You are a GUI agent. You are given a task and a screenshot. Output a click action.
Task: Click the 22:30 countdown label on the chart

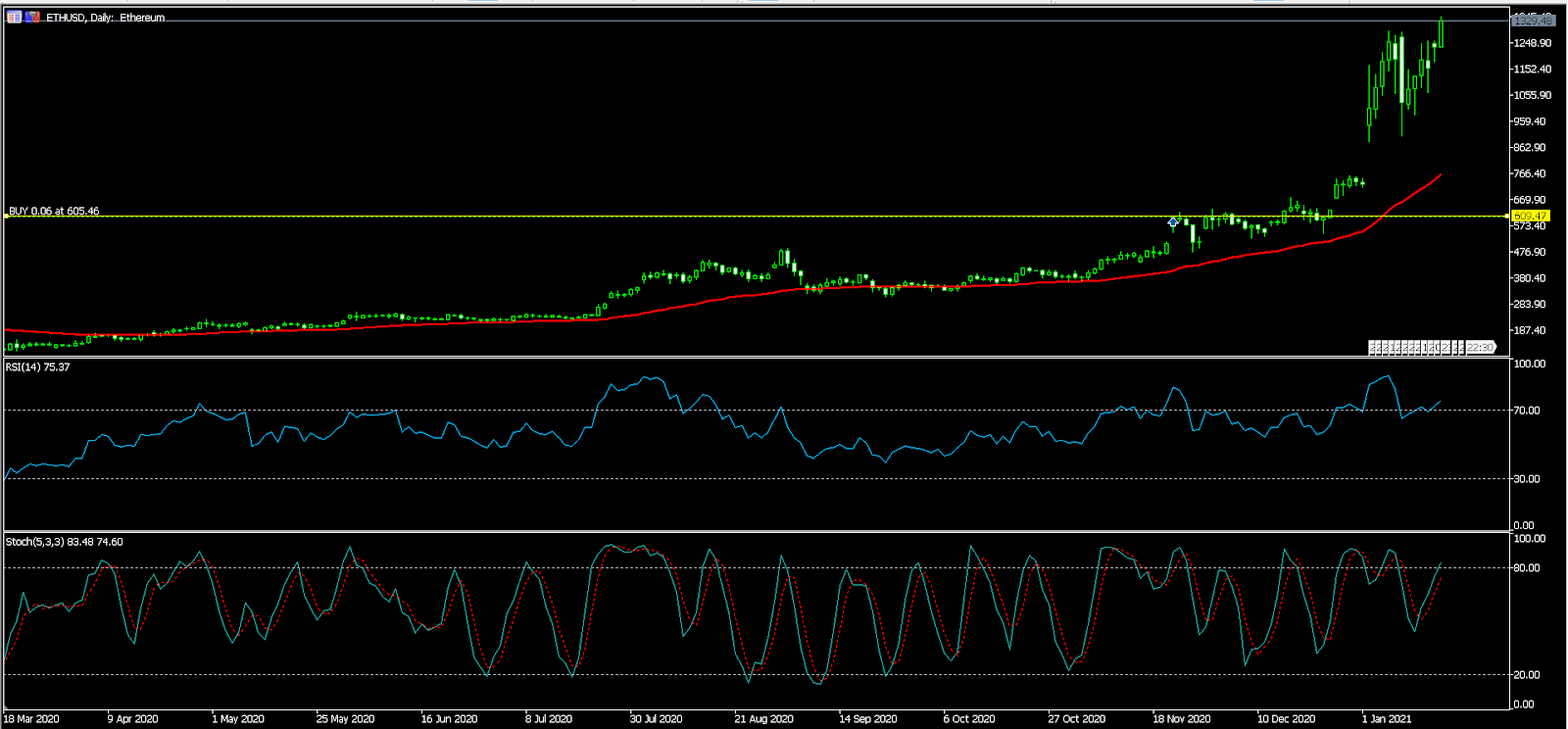coord(1480,348)
